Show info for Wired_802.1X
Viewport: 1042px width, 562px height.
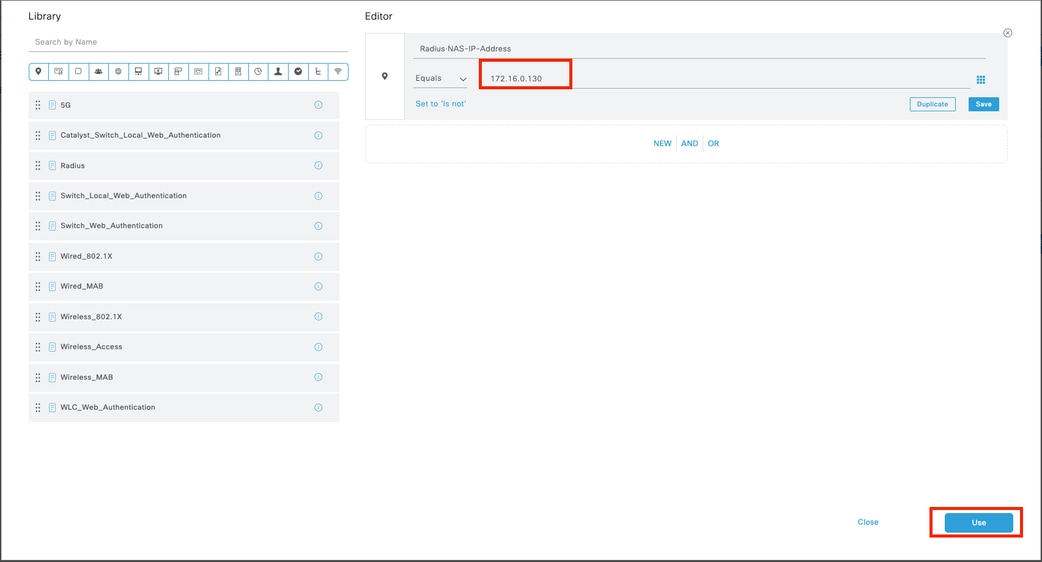point(318,256)
